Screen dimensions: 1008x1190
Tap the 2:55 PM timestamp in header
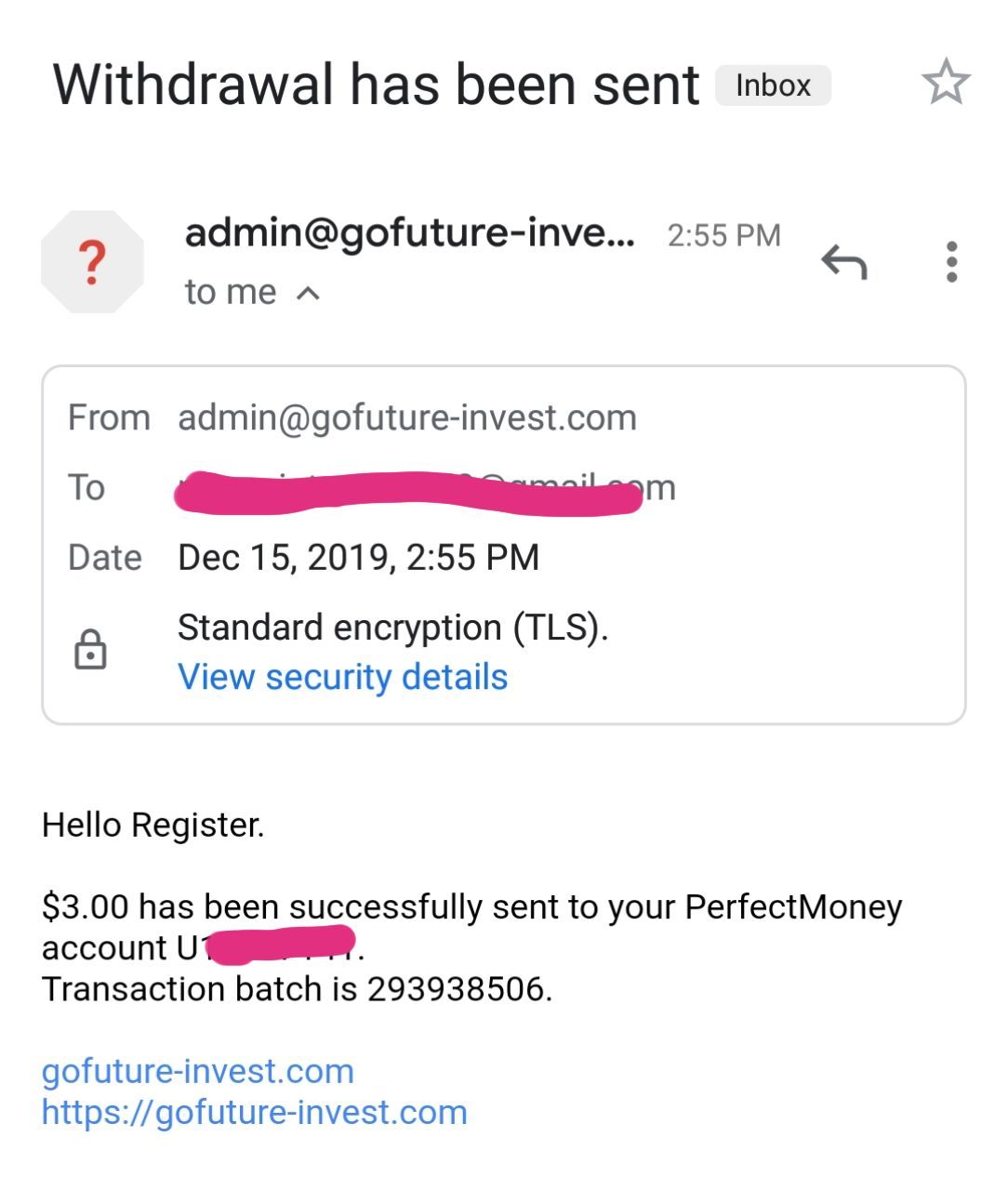tap(723, 235)
